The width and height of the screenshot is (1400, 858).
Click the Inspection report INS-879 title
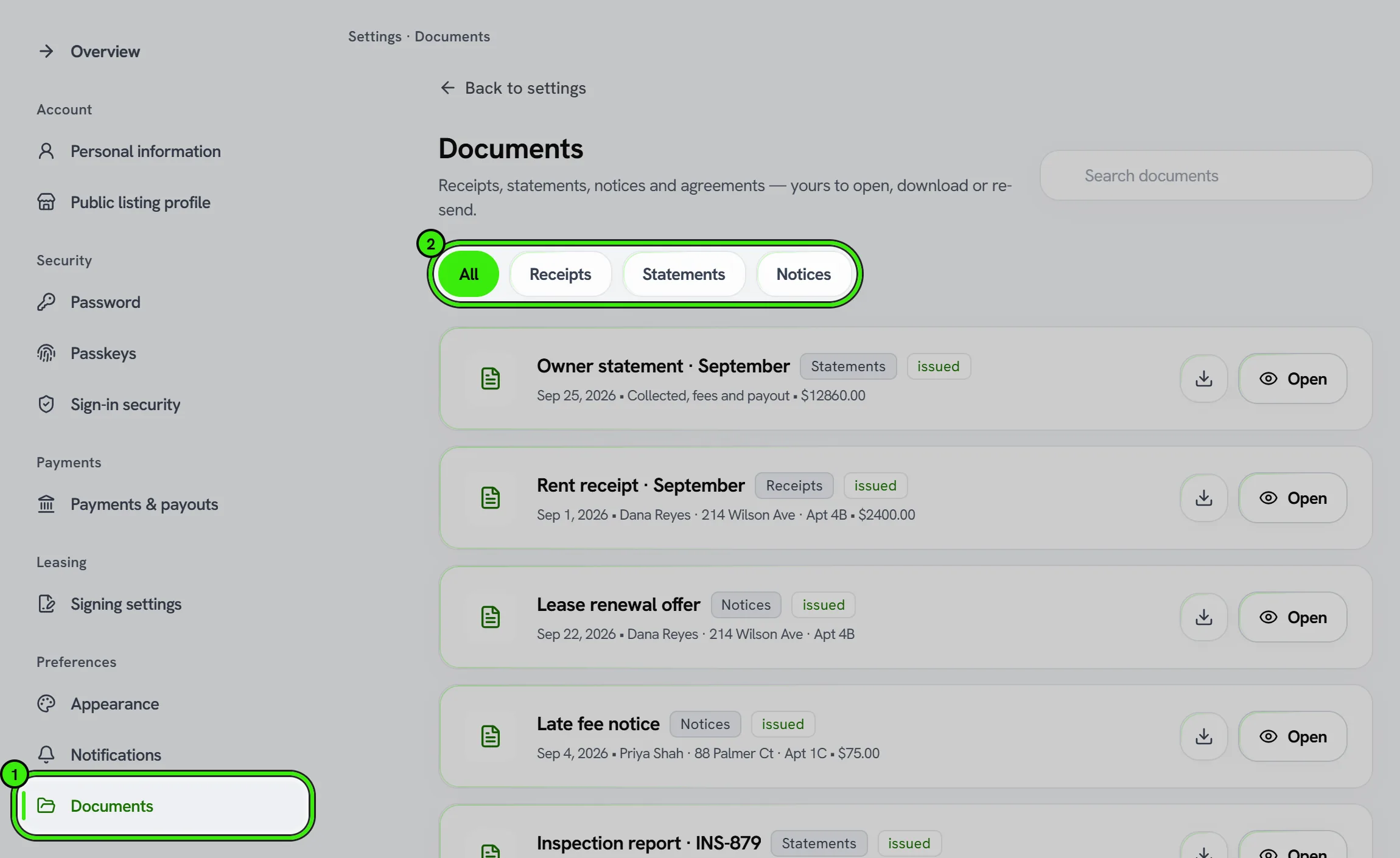(649, 843)
